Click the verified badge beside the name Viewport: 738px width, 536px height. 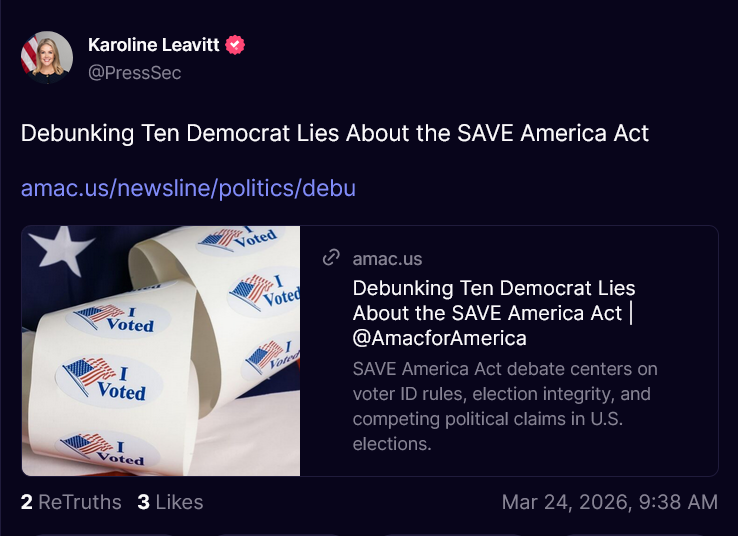tap(236, 45)
